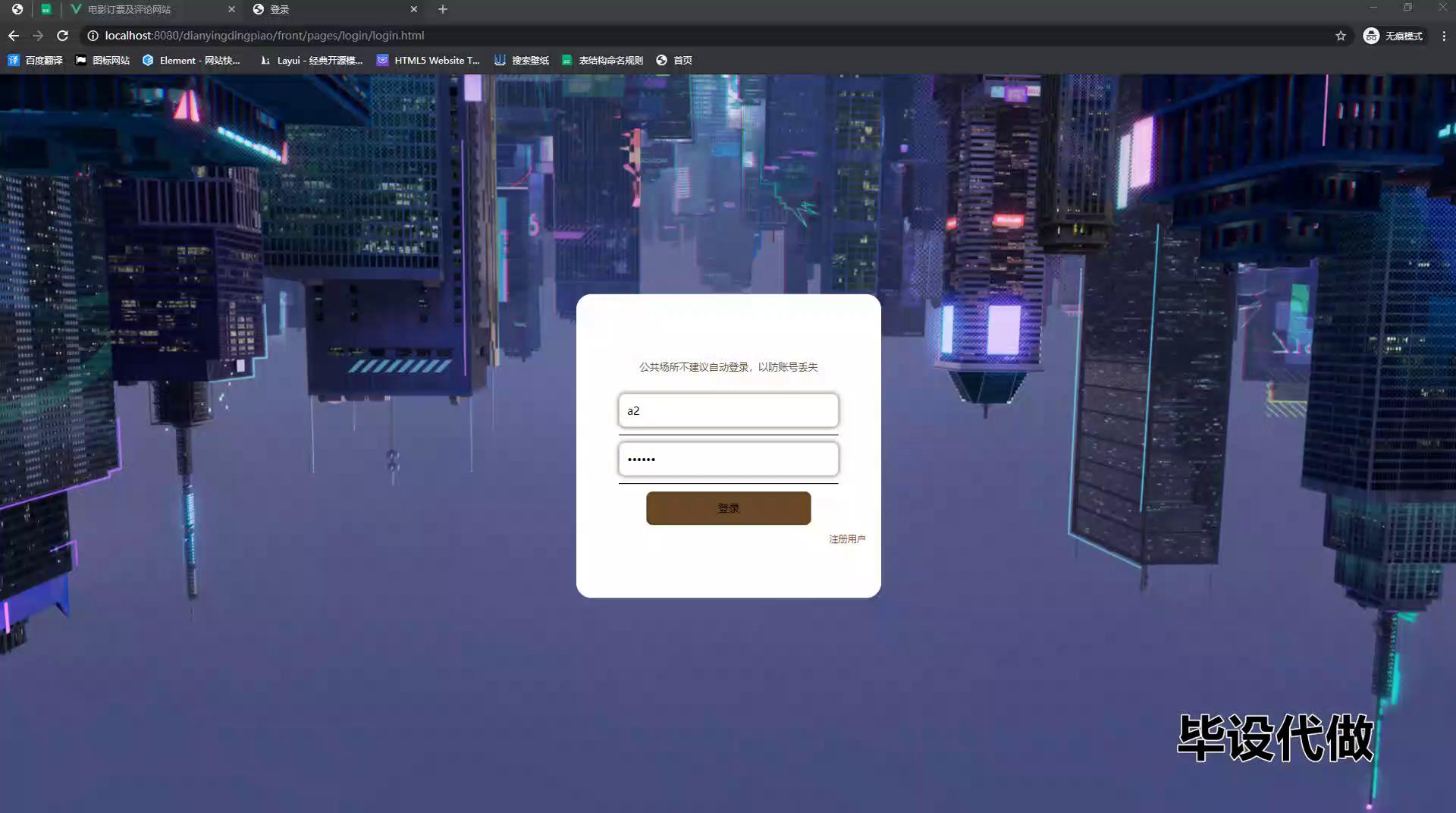Close the 电影订票及评论网站 tab
Image resolution: width=1456 pixels, height=813 pixels.
point(232,9)
